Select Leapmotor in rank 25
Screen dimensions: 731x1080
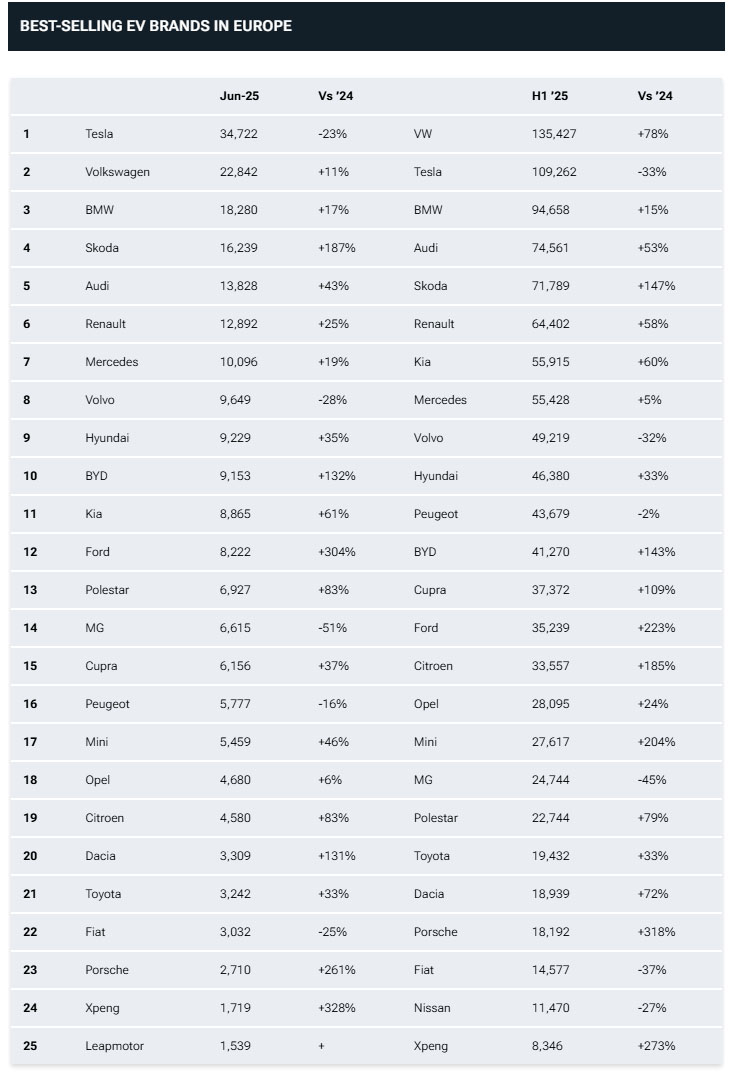pos(114,1046)
